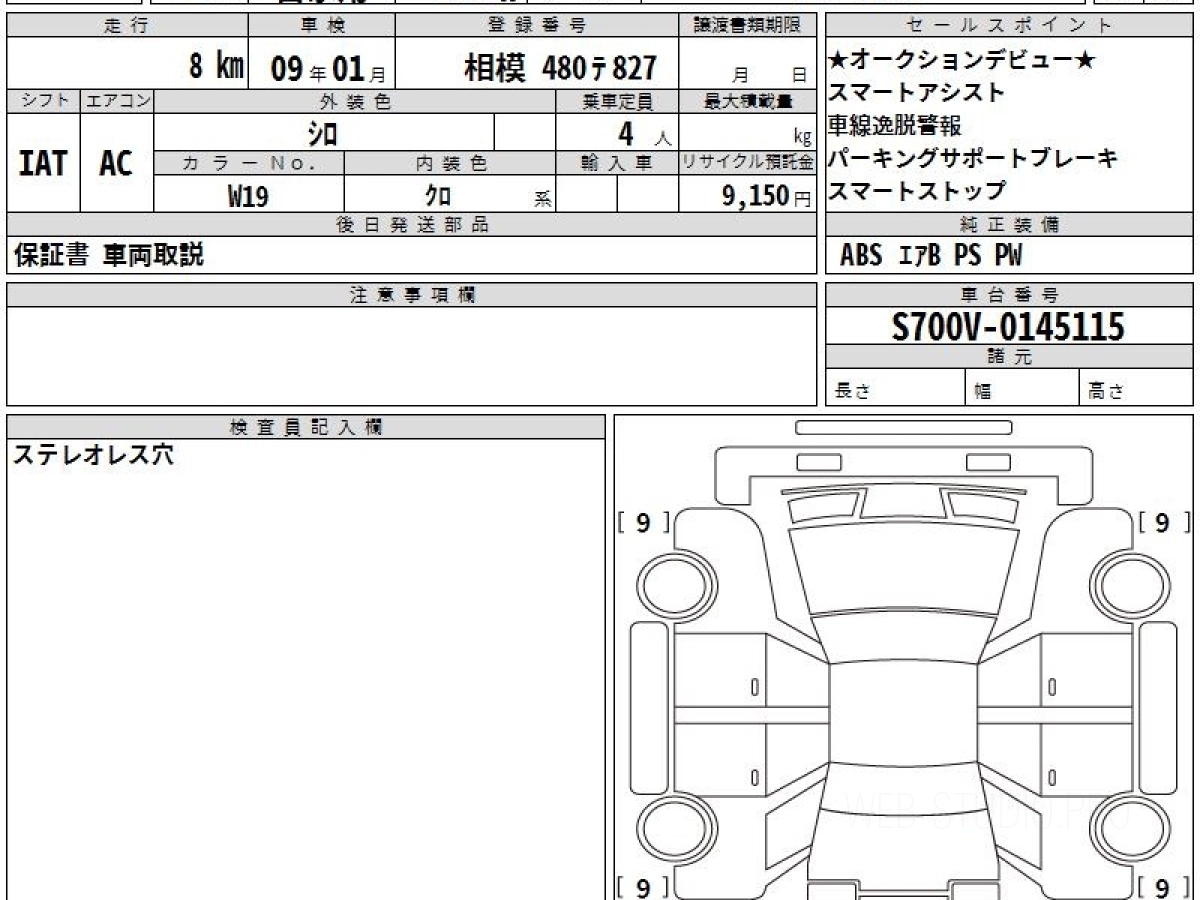Select the "エアコン" header cell
The width and height of the screenshot is (1200, 900).
point(117,101)
